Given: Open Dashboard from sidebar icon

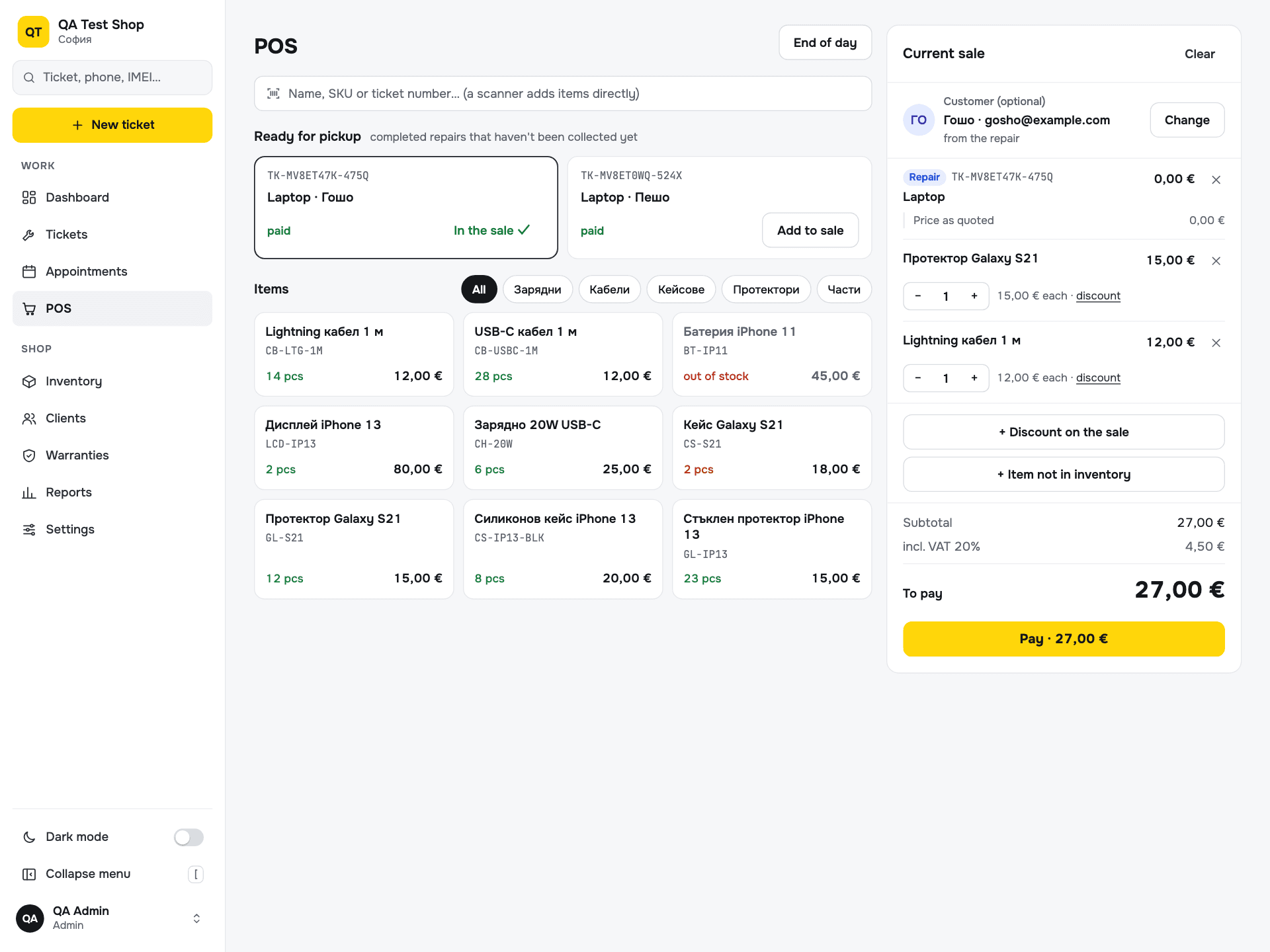Looking at the screenshot, I should pos(29,198).
